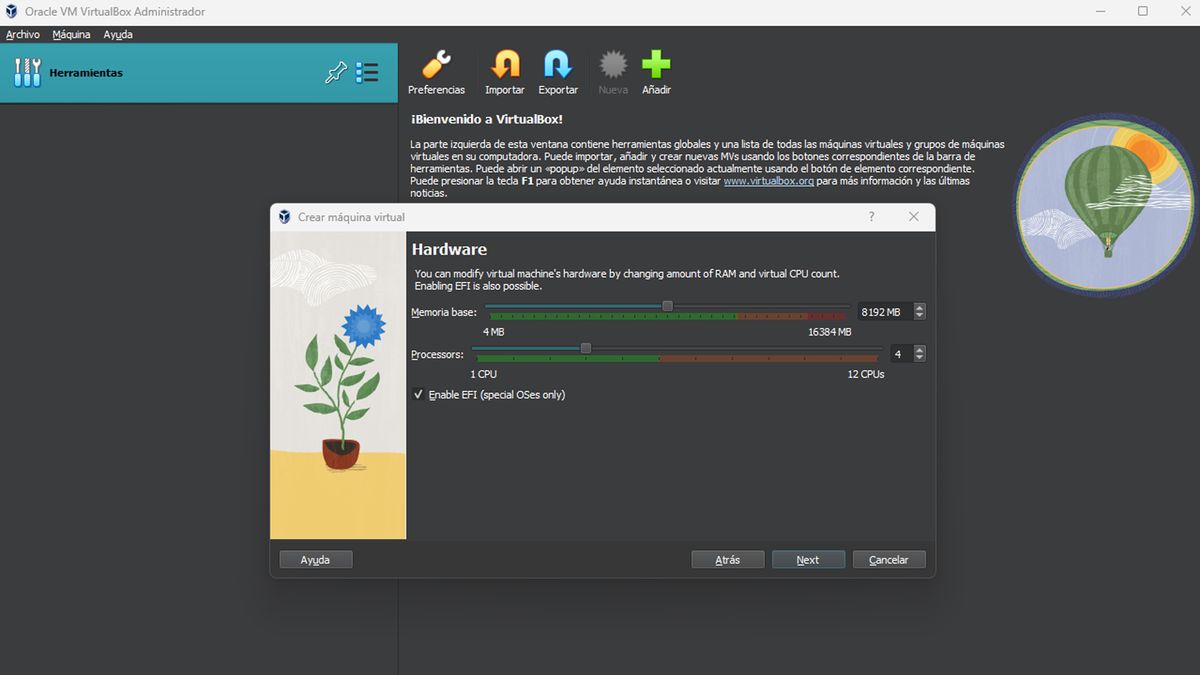The width and height of the screenshot is (1200, 675).
Task: Open the Archivo menu
Action: [x=23, y=33]
